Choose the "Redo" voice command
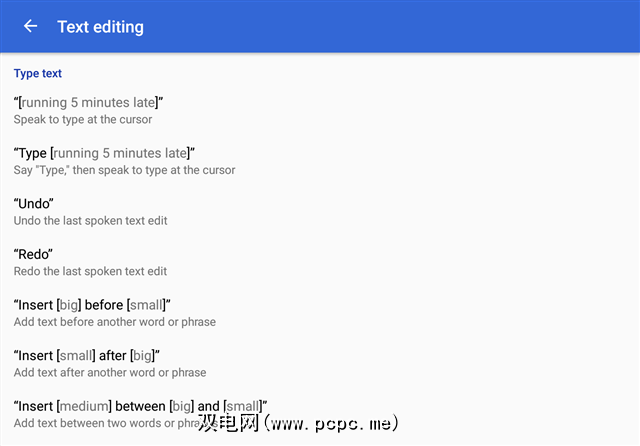 click(x=34, y=254)
